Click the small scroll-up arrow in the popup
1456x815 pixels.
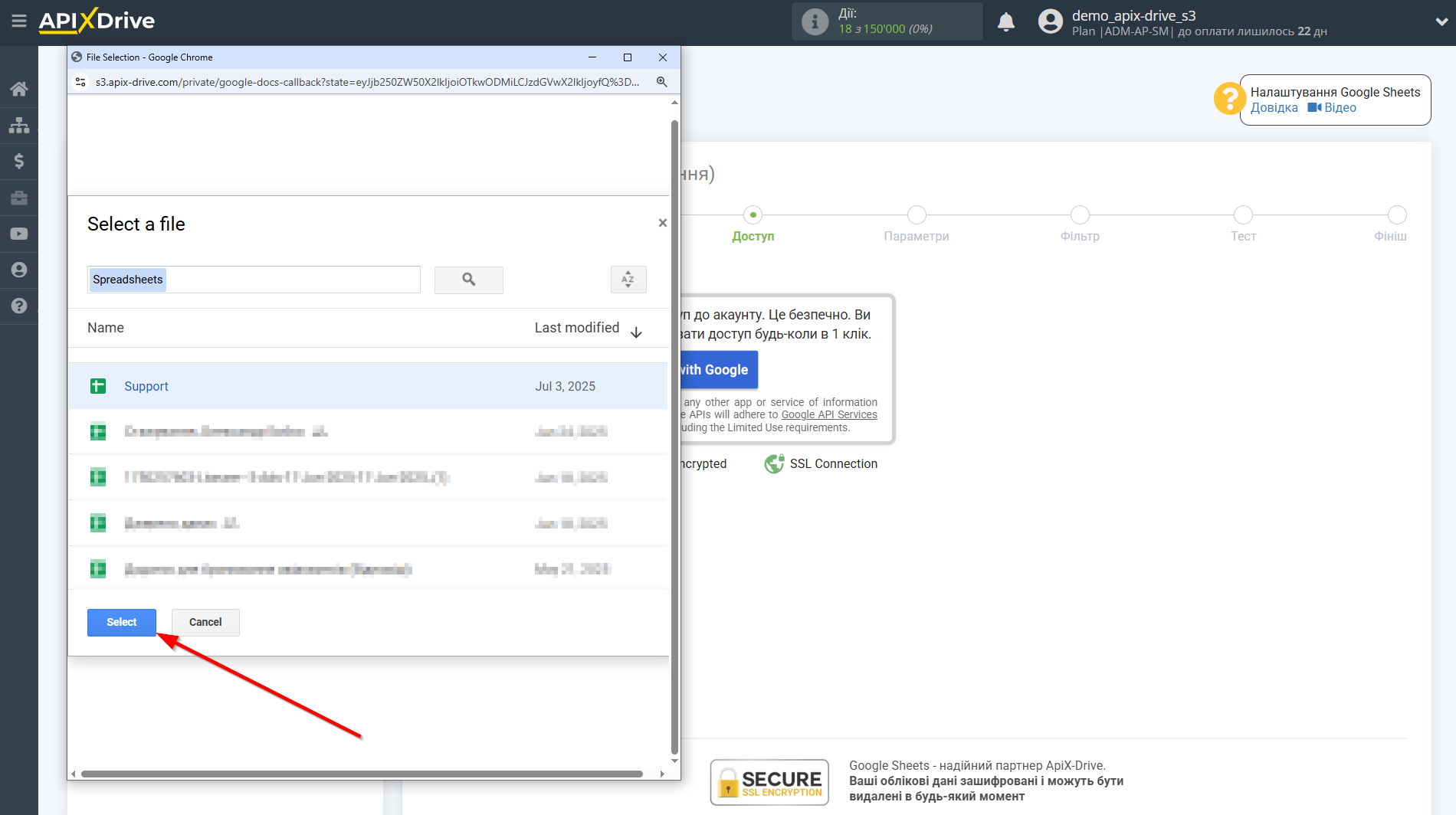click(x=674, y=102)
